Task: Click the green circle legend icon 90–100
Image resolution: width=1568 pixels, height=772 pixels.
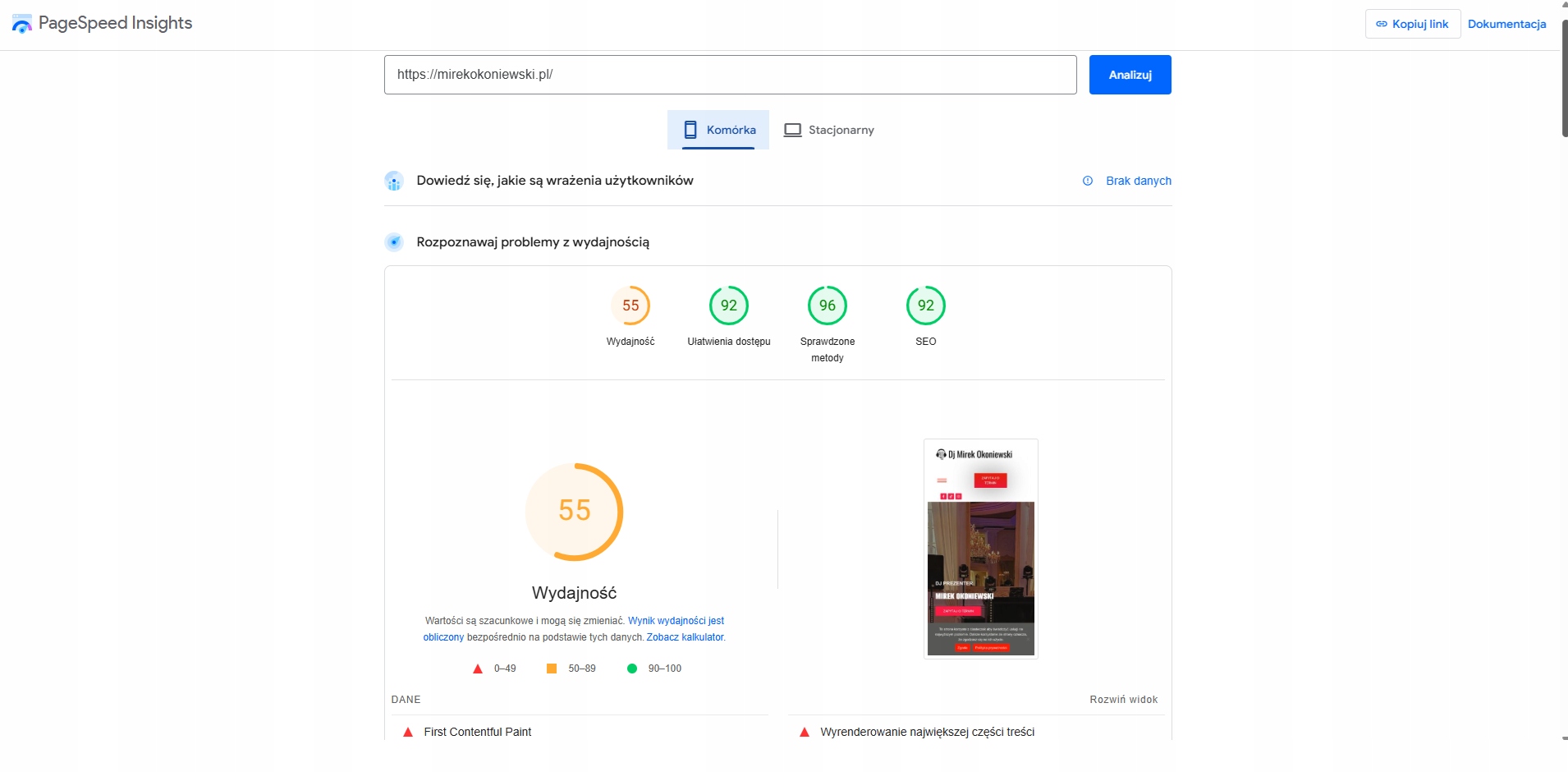Action: (632, 669)
